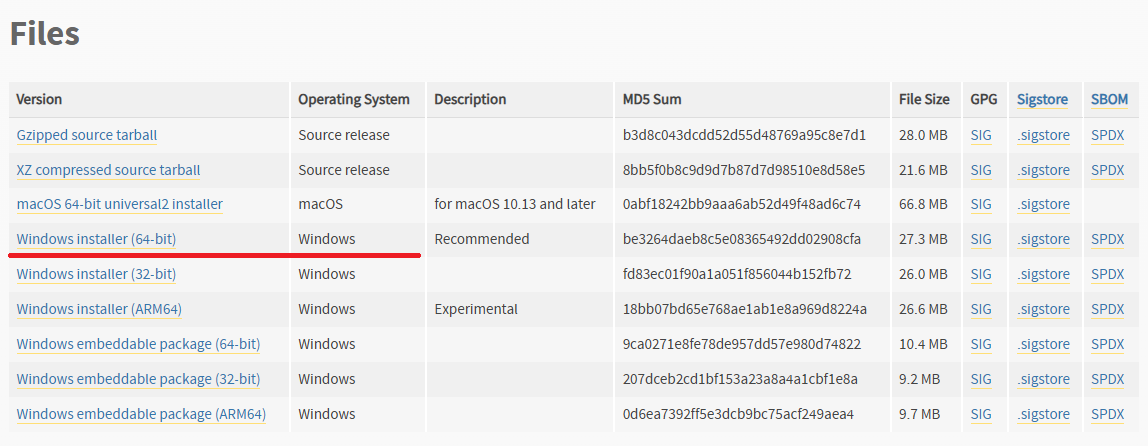Click Windows embeddable package (32-bit) link
The width and height of the screenshot is (1148, 446).
[x=138, y=379]
